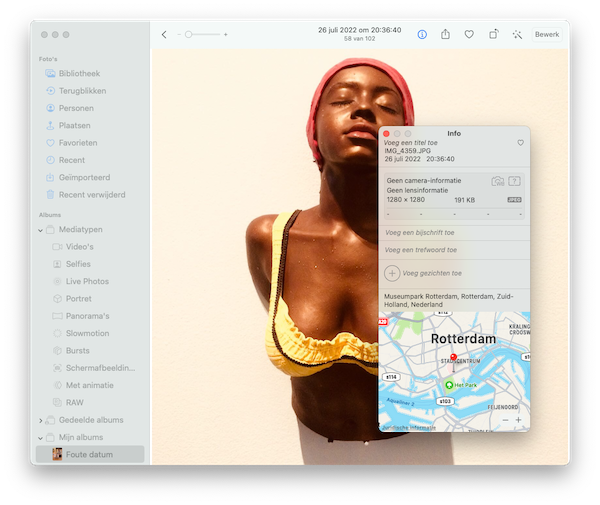Click 'Voeg een titel toe' field

tap(411, 143)
